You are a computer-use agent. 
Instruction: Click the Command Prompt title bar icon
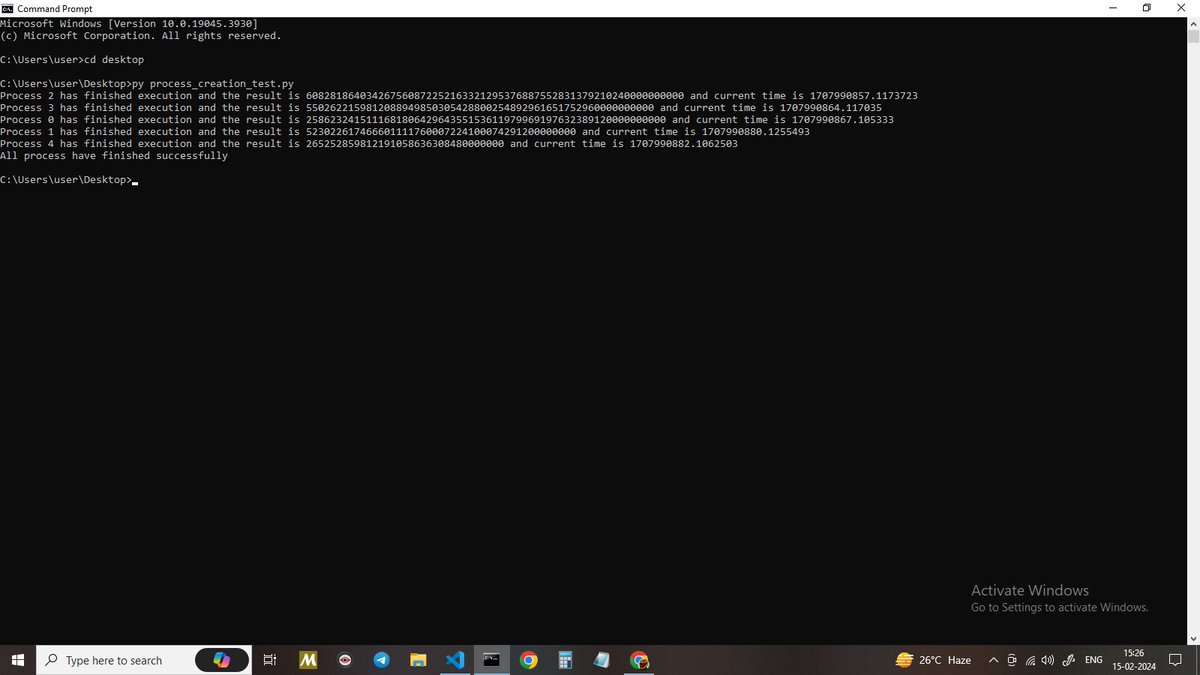[8, 8]
